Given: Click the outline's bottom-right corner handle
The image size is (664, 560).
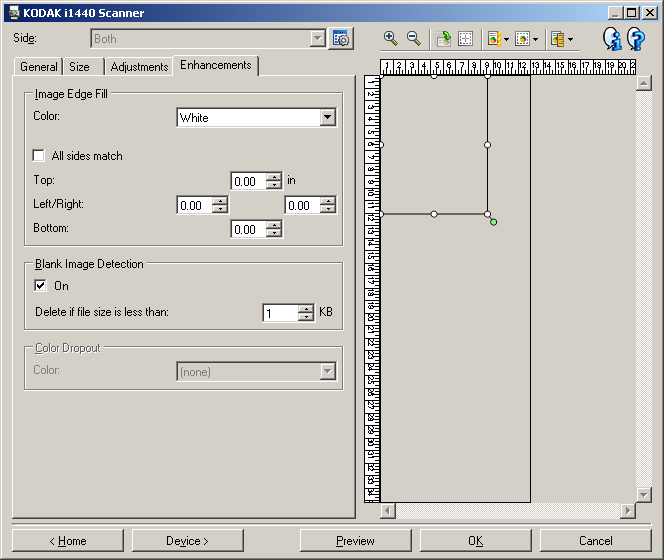Looking at the screenshot, I should tap(487, 214).
